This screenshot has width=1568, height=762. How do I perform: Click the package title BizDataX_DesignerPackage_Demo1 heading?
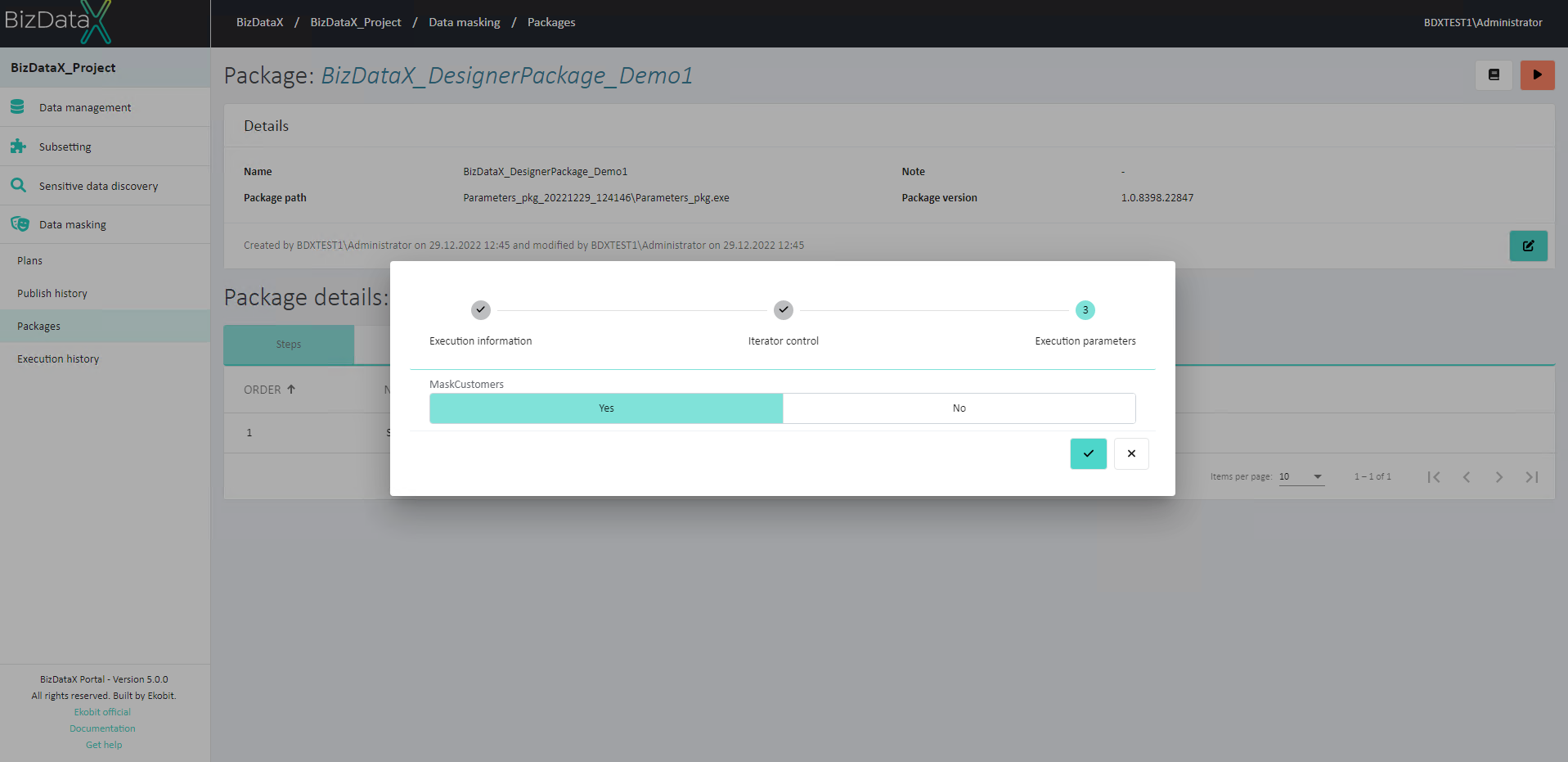[507, 75]
